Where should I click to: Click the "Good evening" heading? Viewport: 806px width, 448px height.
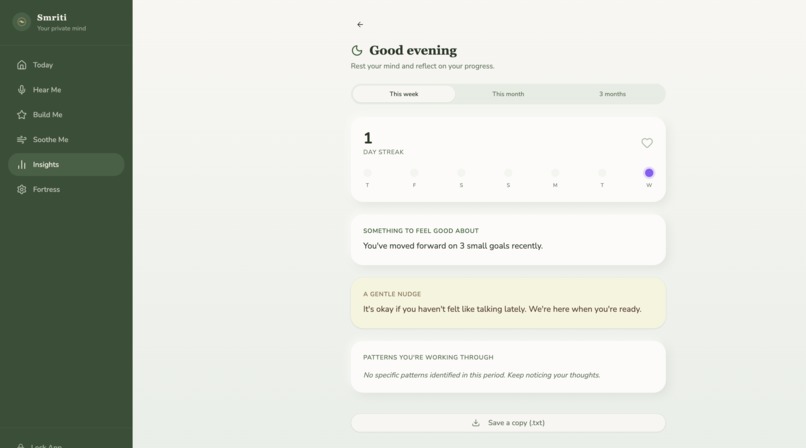(413, 50)
